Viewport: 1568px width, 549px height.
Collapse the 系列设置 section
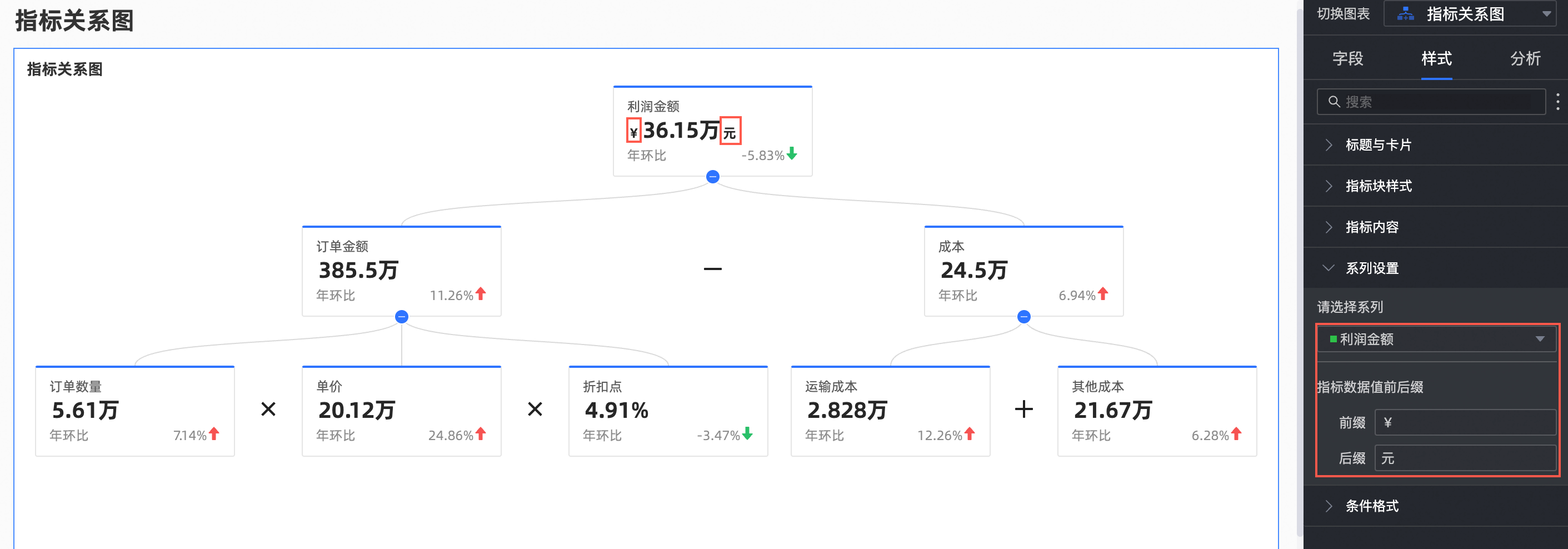click(x=1435, y=268)
